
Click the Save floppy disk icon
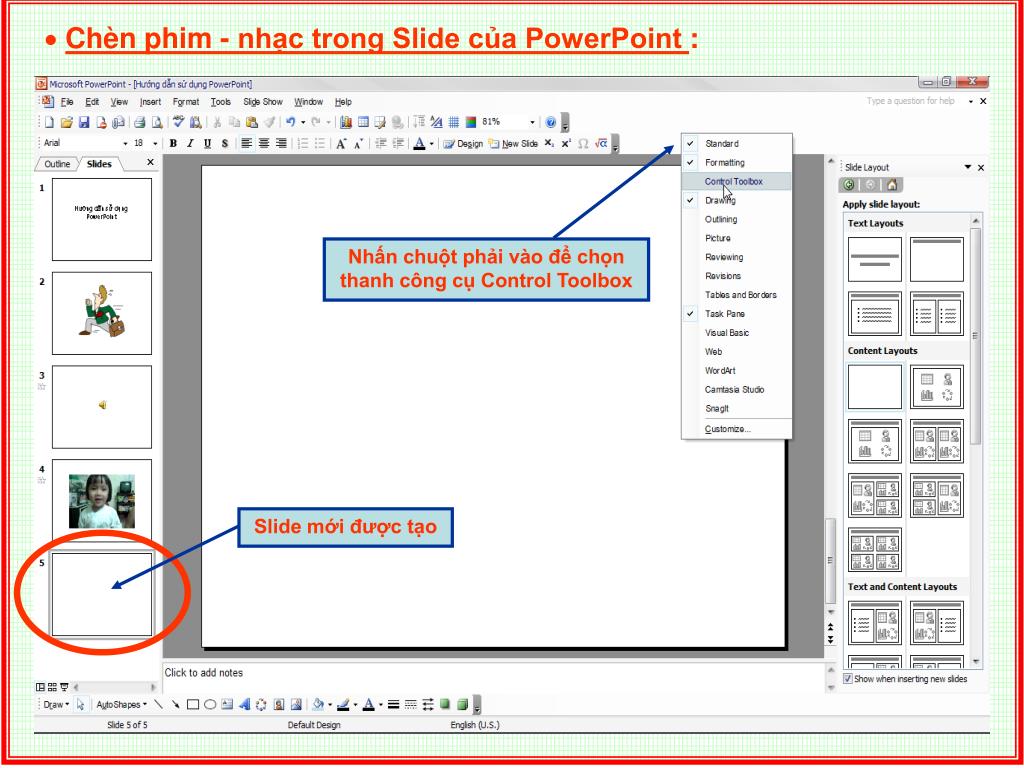coord(84,122)
